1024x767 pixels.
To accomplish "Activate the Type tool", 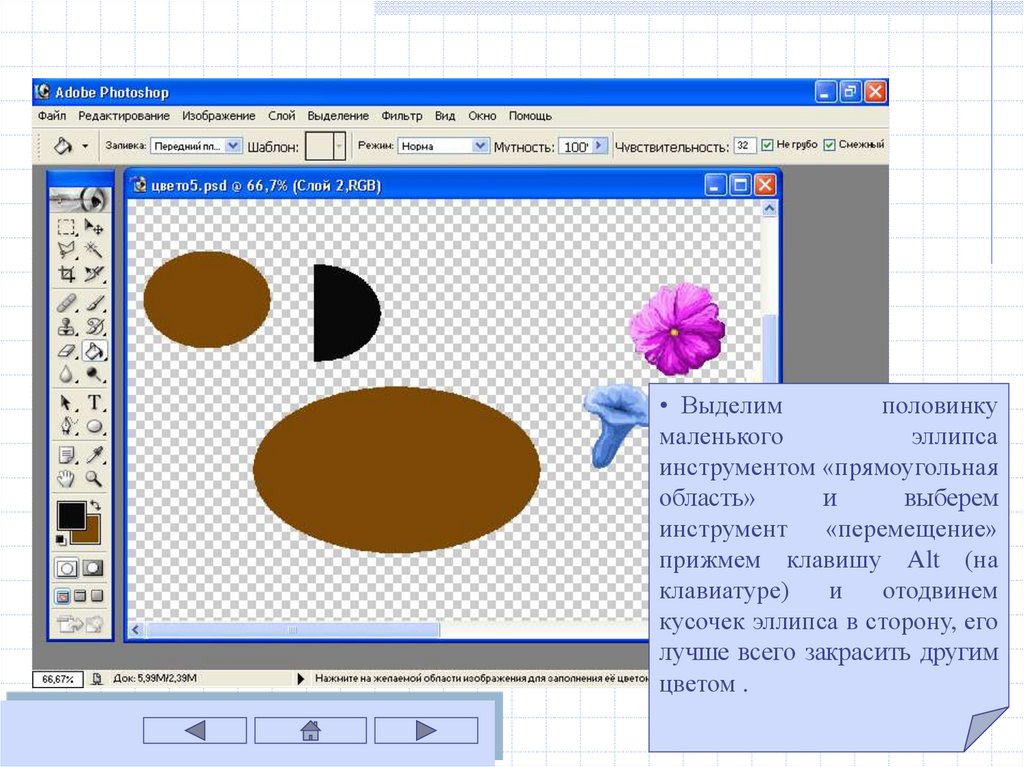I will [x=94, y=403].
